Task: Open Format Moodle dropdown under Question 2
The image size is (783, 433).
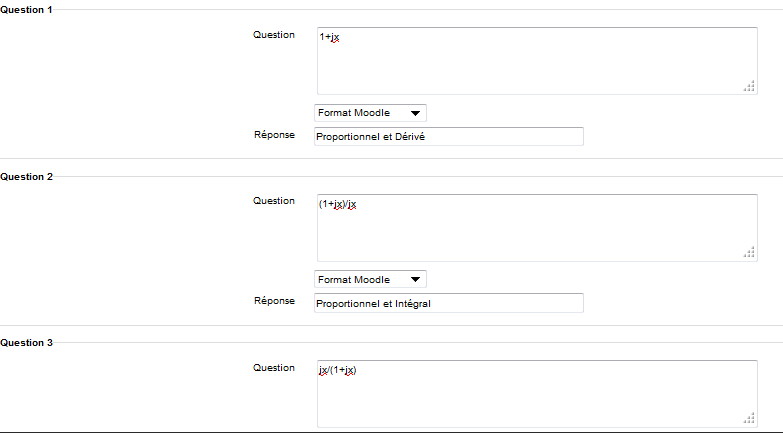Action: click(x=370, y=279)
